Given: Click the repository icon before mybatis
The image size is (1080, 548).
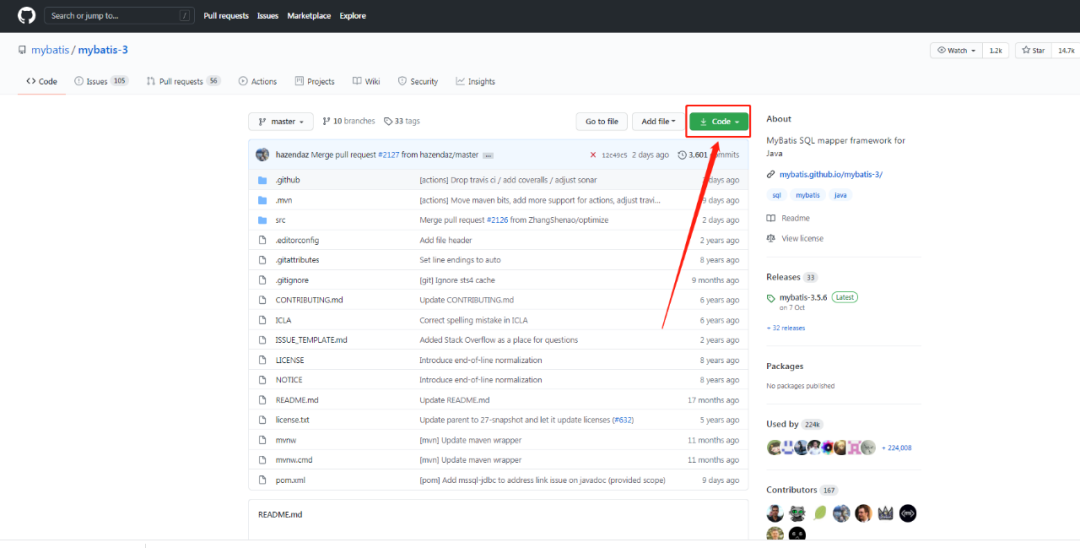Looking at the screenshot, I should pos(23,50).
